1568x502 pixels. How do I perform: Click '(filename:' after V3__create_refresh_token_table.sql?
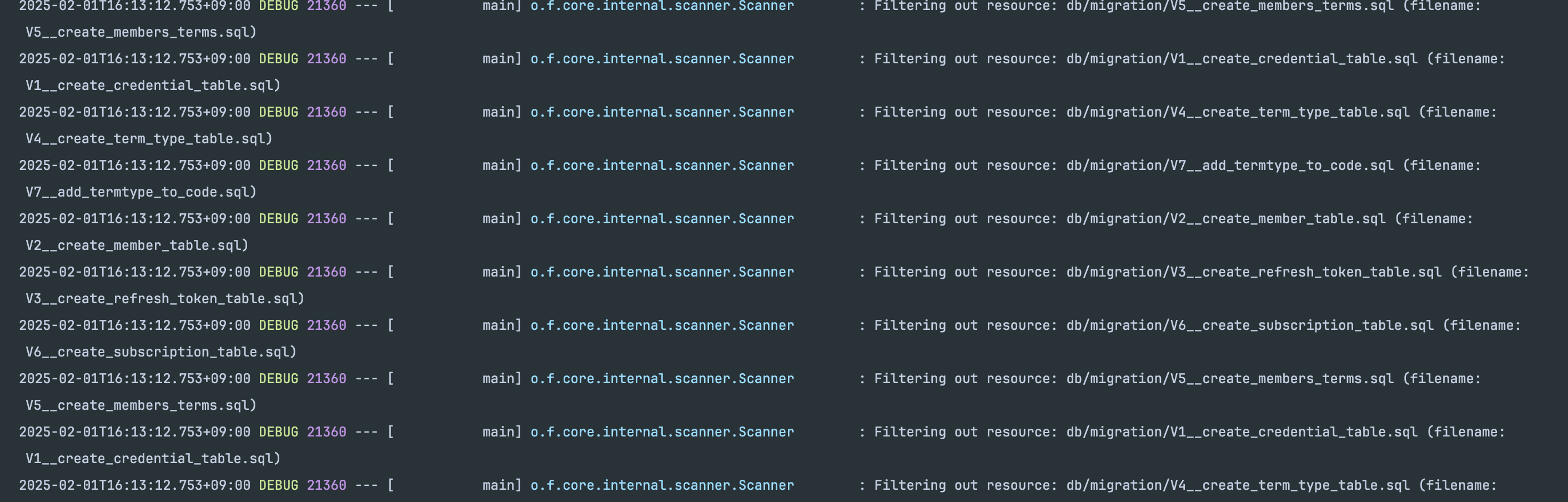1490,272
